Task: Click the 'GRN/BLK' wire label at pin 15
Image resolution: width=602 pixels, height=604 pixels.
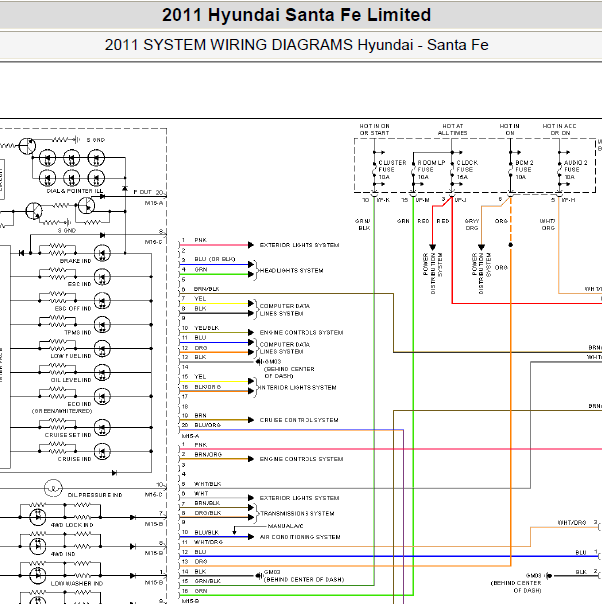Action: point(207,581)
